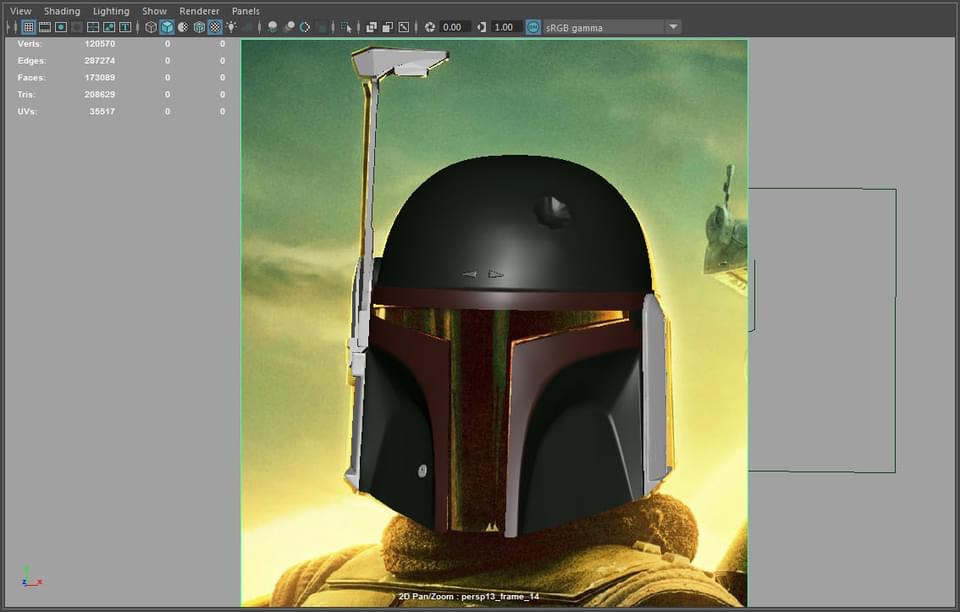Click the UVs count 35517
This screenshot has height=612, width=960.
(x=102, y=111)
